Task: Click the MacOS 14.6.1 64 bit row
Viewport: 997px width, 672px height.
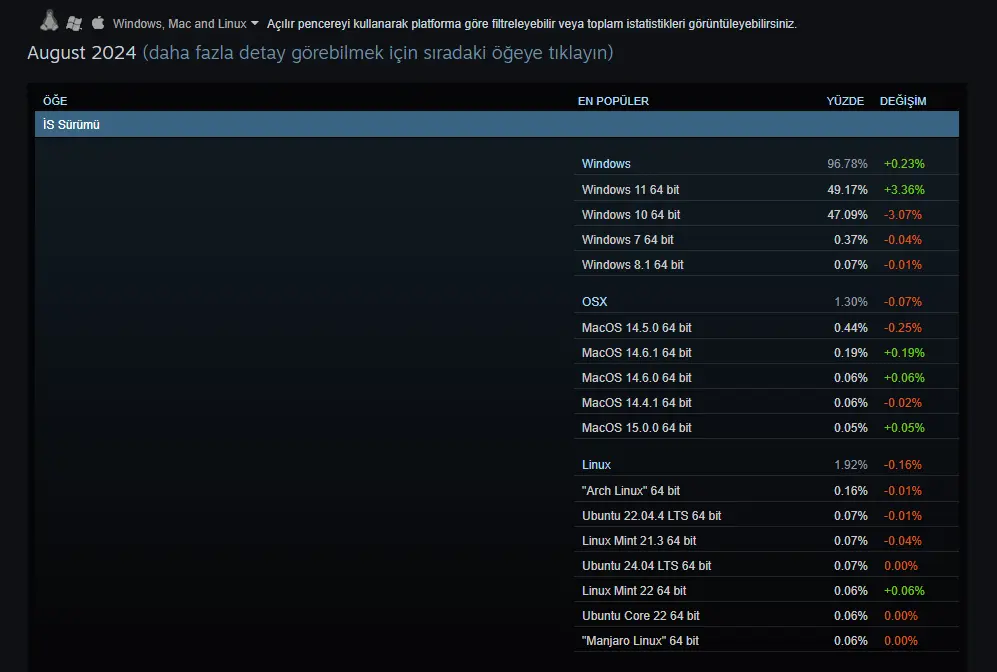Action: 766,352
